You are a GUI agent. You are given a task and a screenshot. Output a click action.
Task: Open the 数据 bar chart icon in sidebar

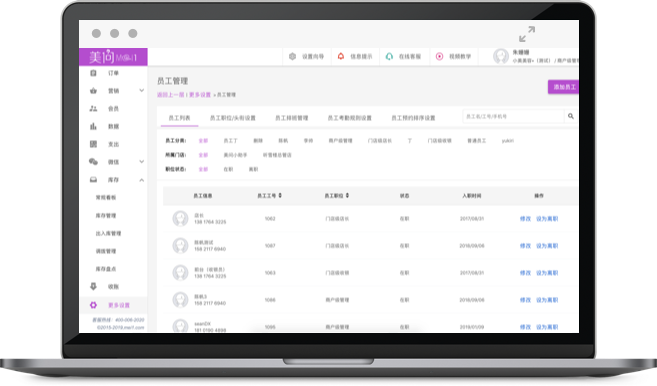(x=93, y=126)
